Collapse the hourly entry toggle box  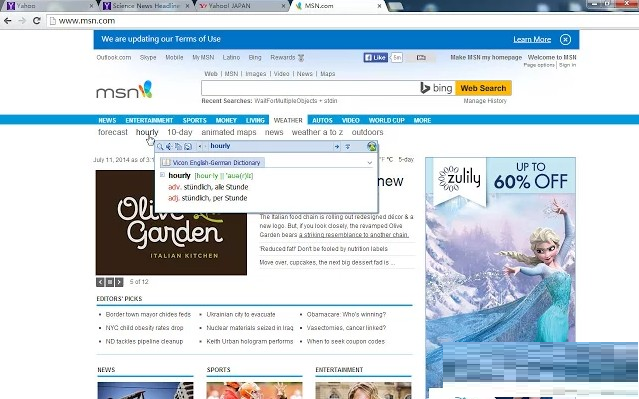pyautogui.click(x=162, y=175)
